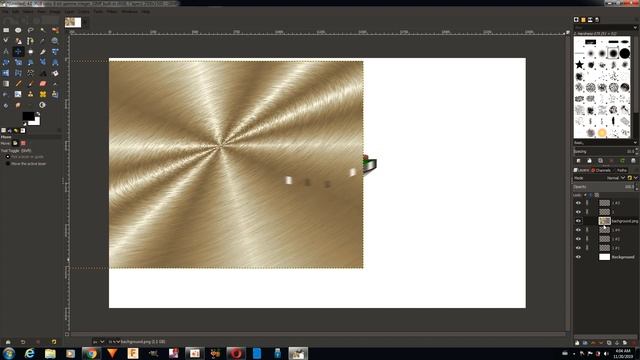
Task: Hide the background.png layer
Action: [578, 221]
